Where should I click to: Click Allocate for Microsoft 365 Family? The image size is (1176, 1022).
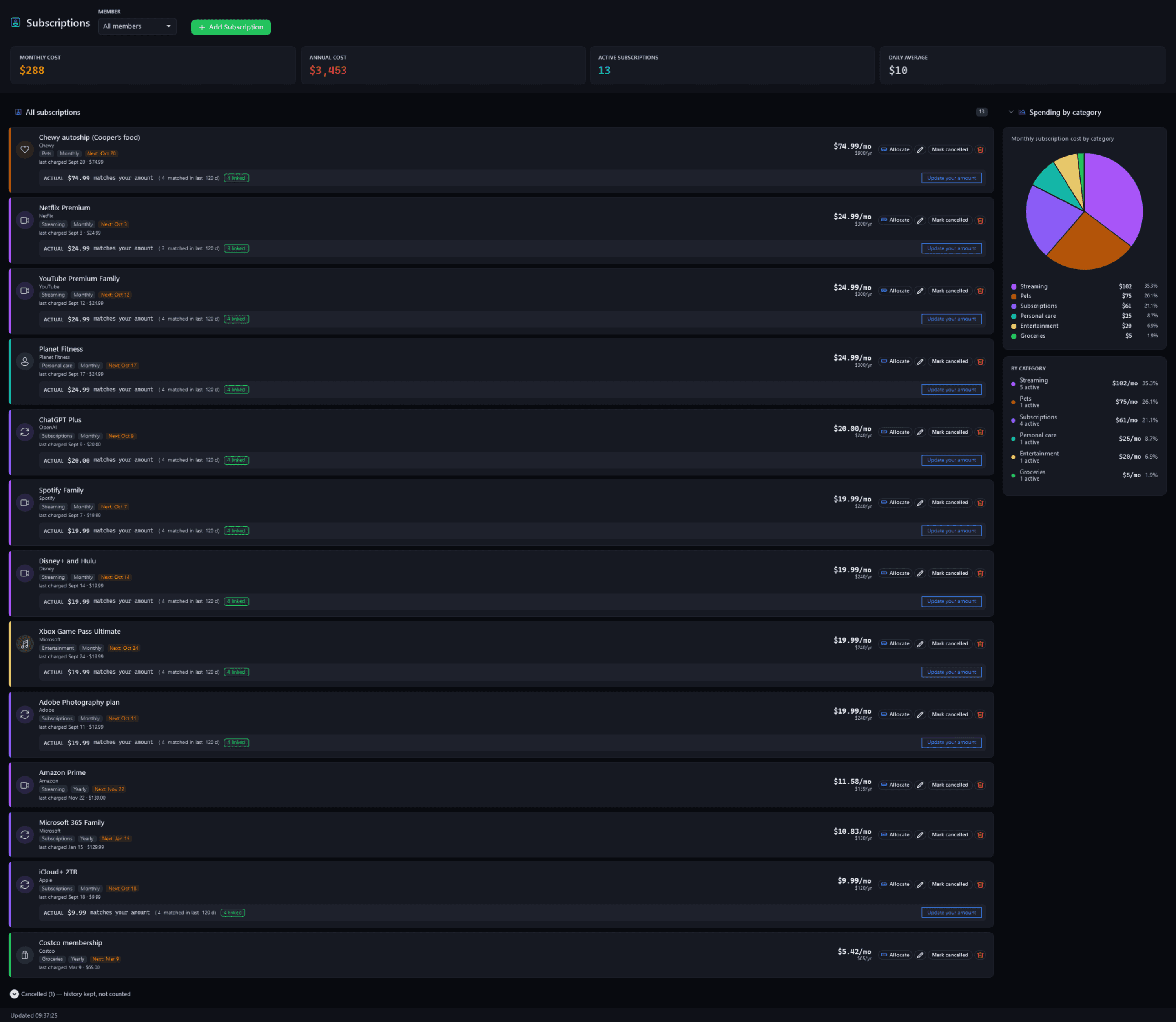(x=895, y=834)
